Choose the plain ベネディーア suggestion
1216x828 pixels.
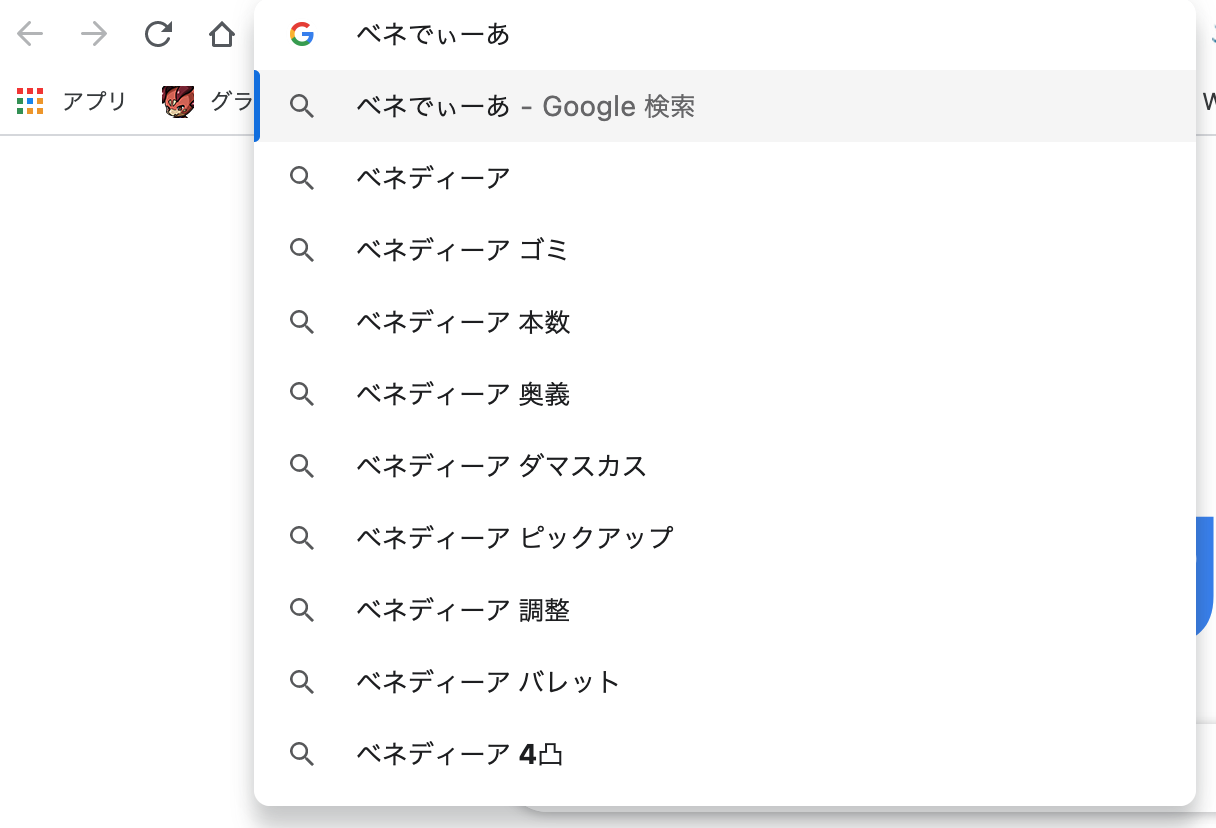433,178
